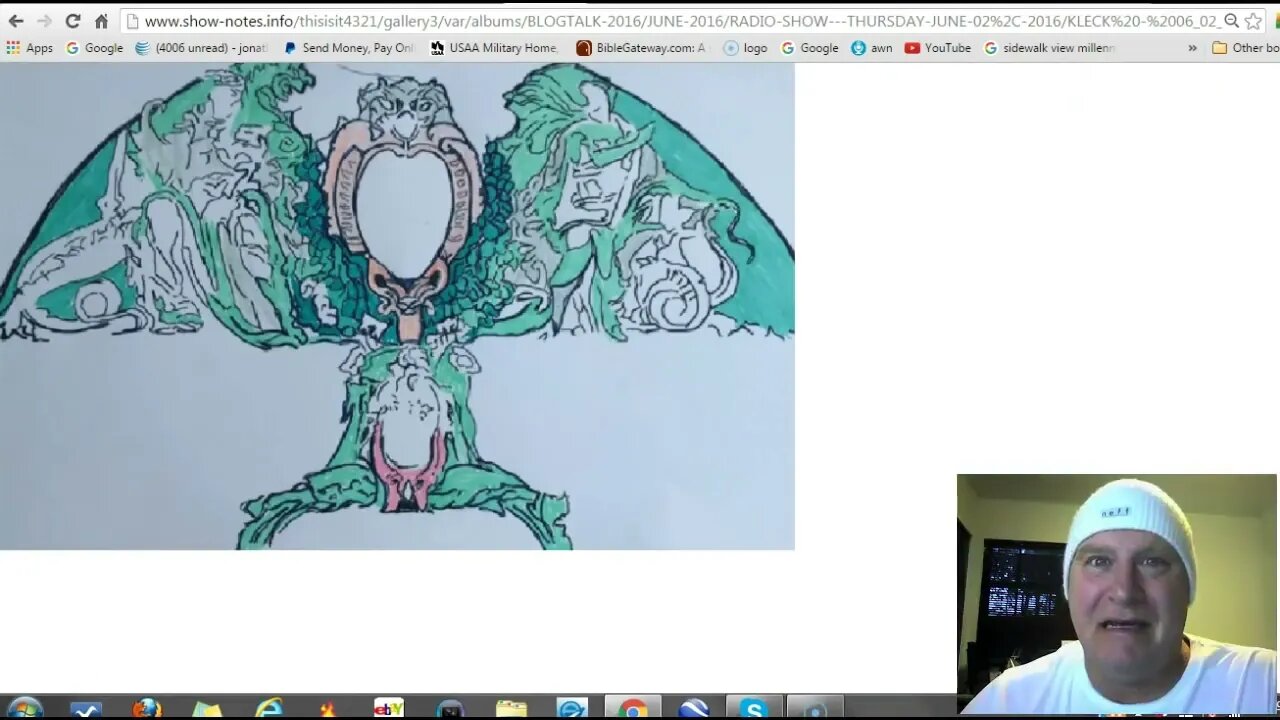Viewport: 1280px width, 720px height.
Task: Open the Google bookmark beside awn
Action: click(x=809, y=48)
